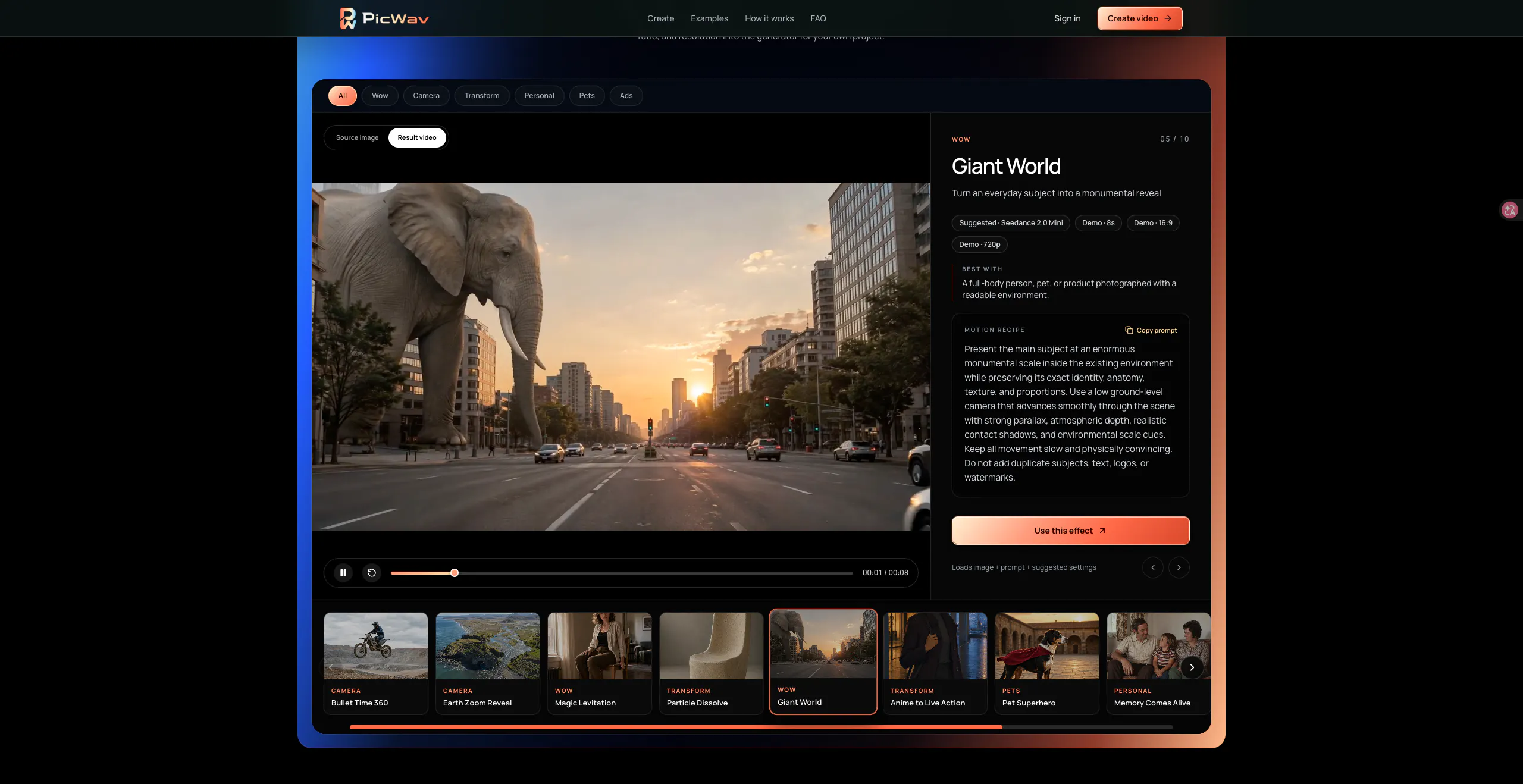This screenshot has width=1523, height=784.
Task: Filter examples by Pets
Action: click(x=587, y=96)
